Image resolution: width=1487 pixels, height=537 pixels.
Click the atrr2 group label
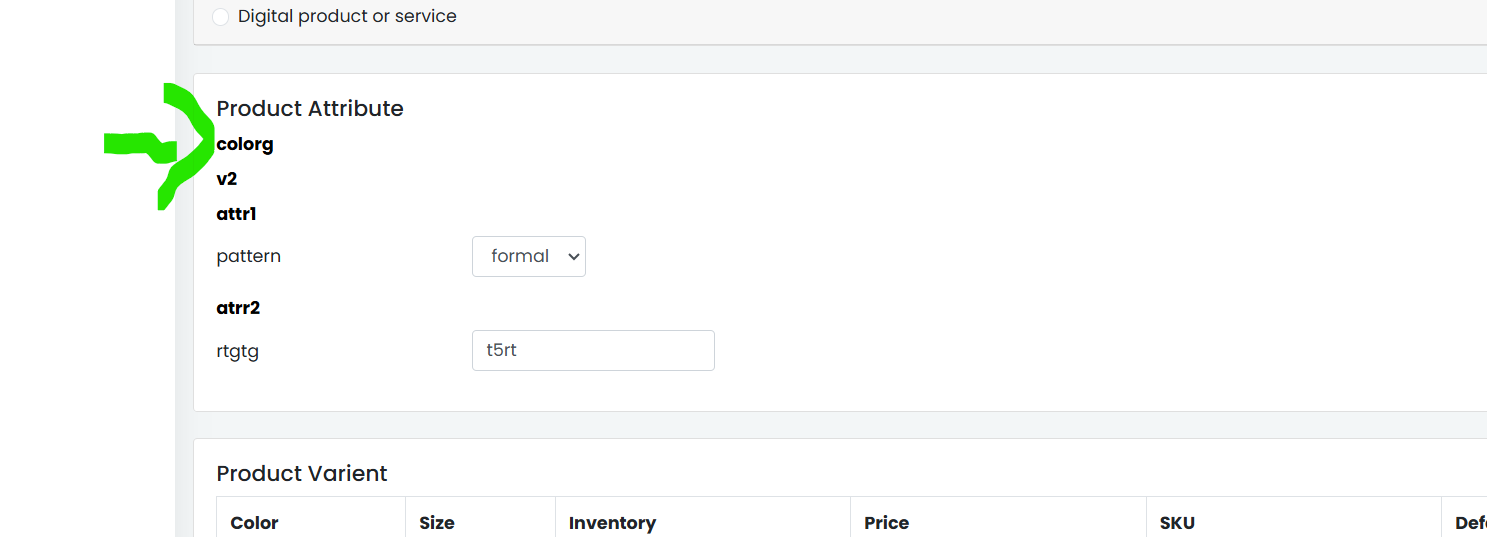point(238,308)
